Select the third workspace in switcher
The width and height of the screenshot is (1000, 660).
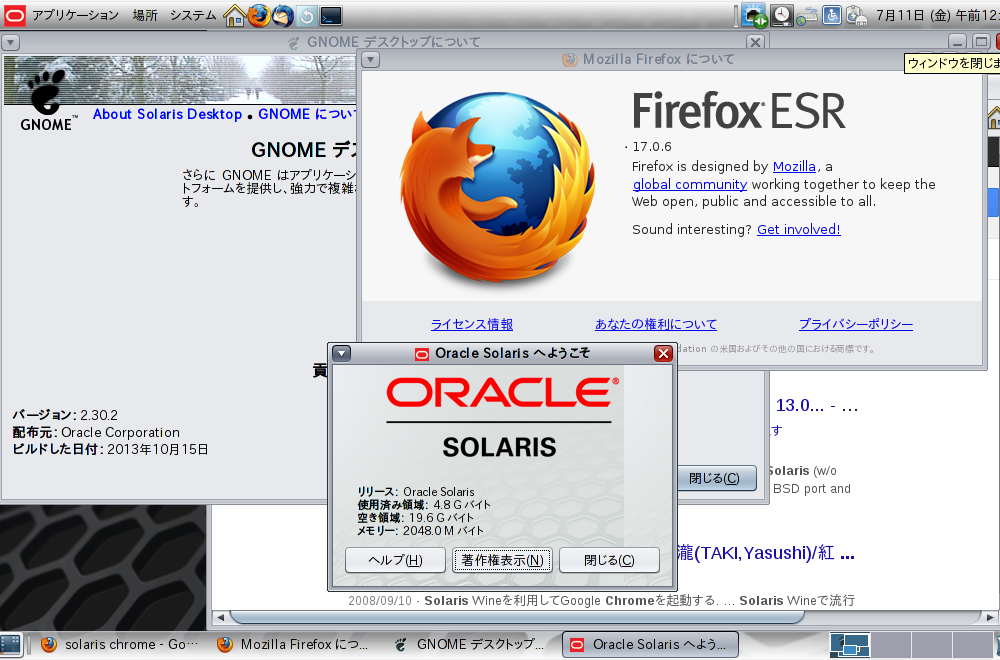[932, 645]
